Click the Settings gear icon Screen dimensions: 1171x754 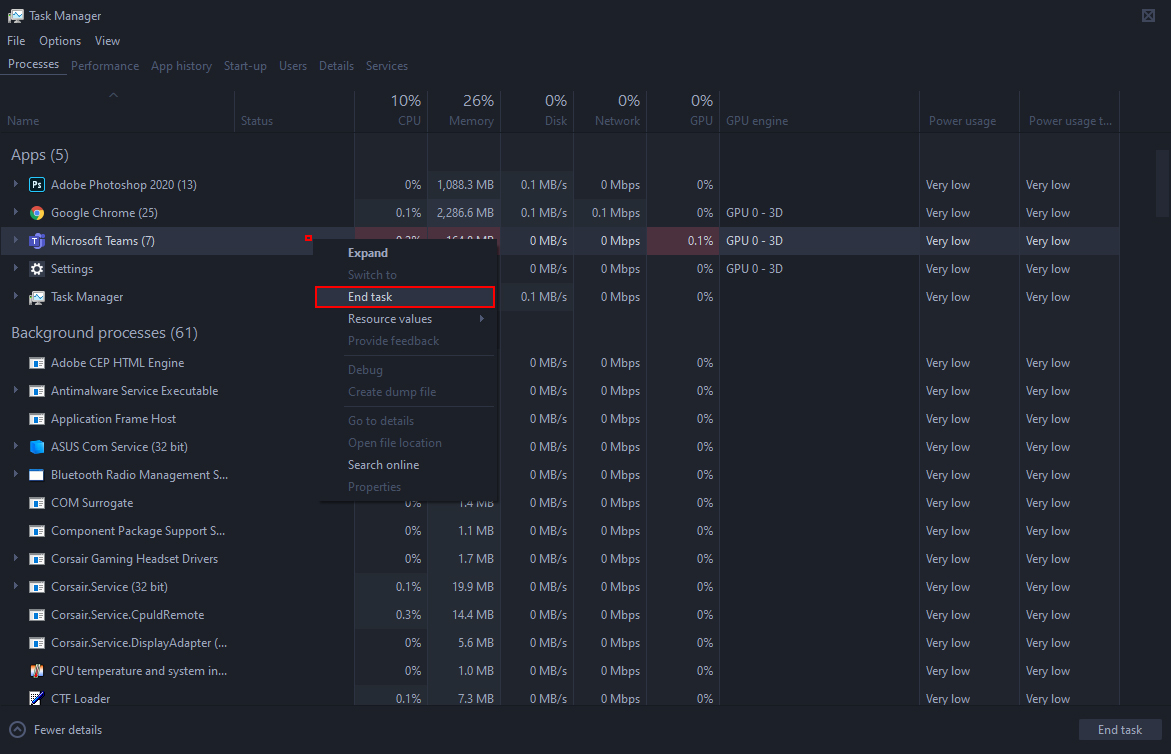coord(37,269)
